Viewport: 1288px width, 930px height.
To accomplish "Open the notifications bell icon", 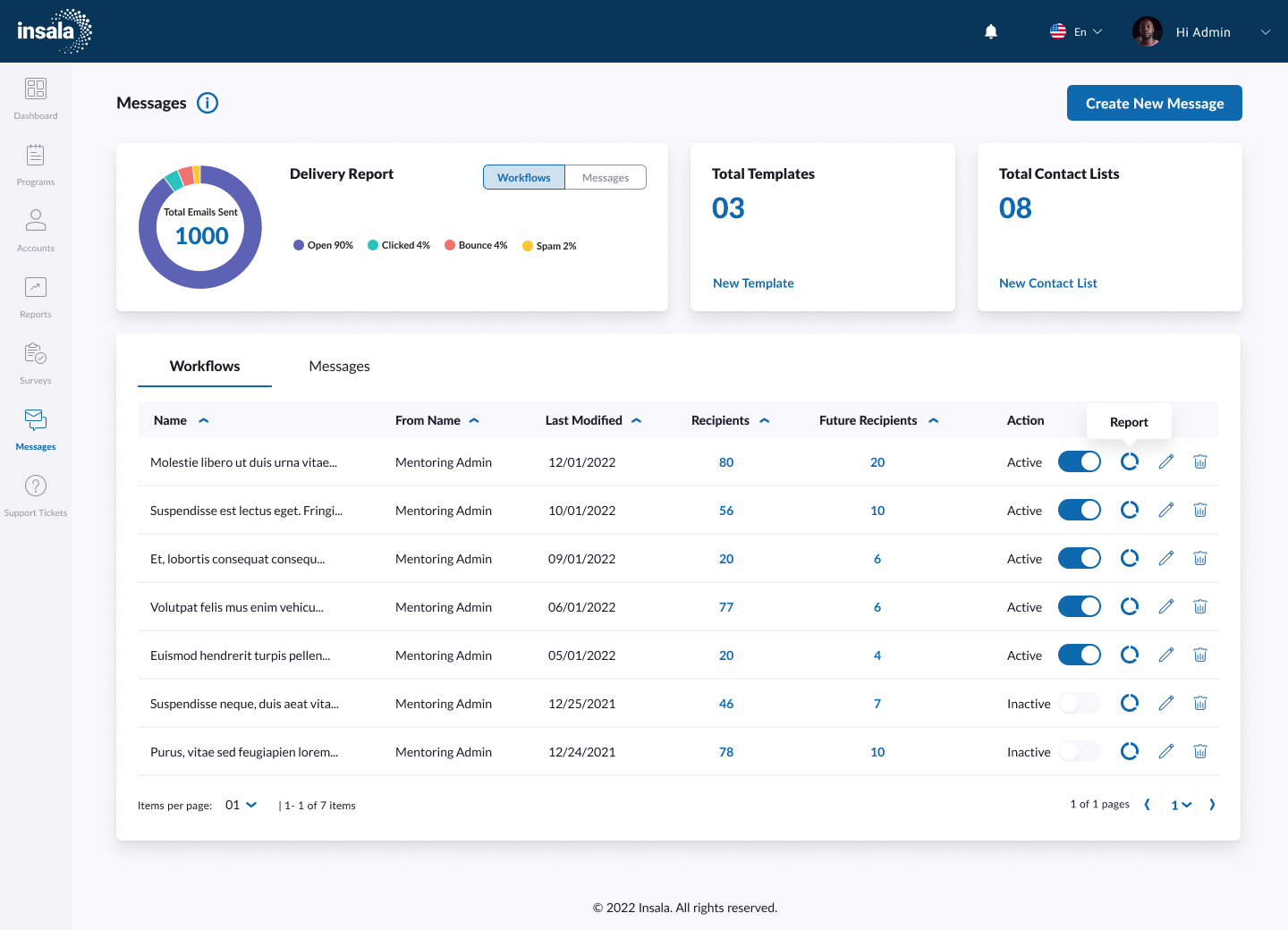I will point(991,32).
